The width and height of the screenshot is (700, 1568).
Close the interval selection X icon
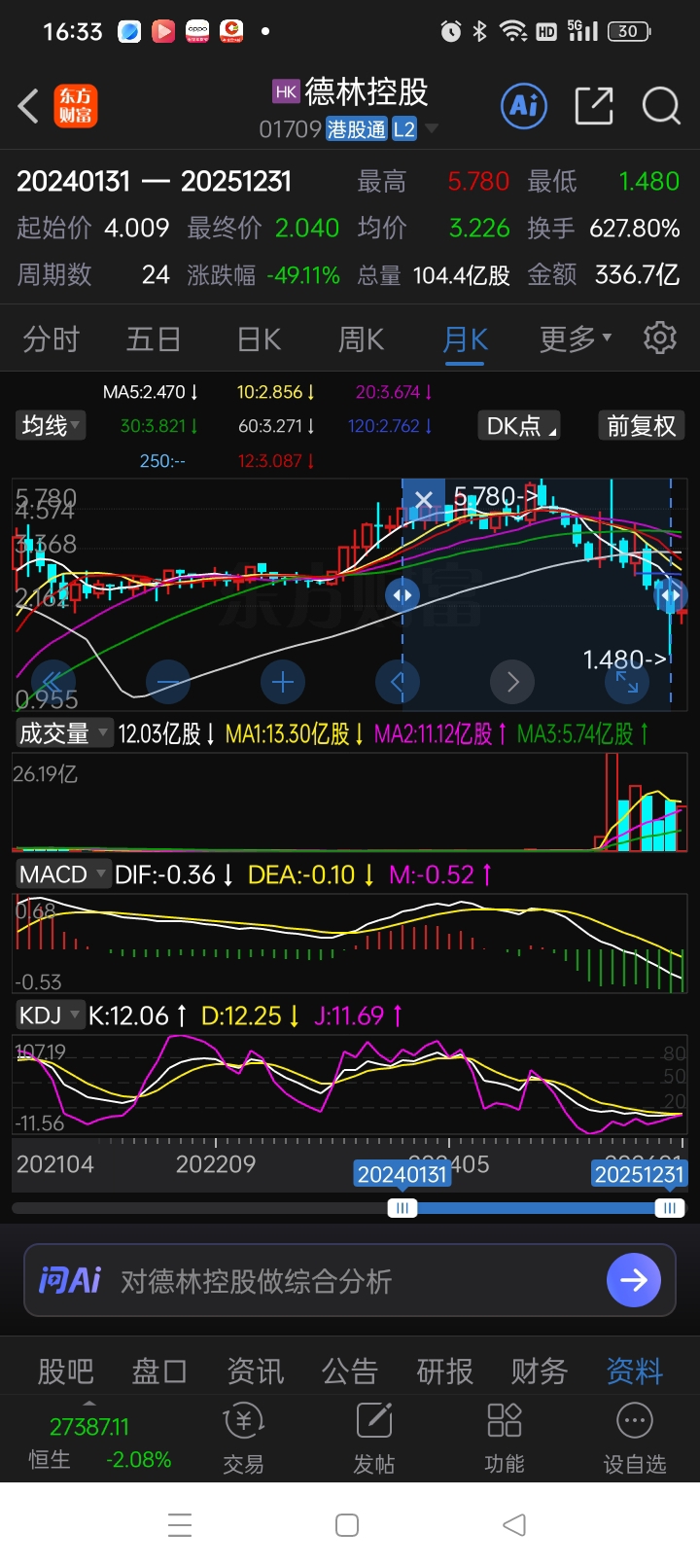click(x=423, y=500)
